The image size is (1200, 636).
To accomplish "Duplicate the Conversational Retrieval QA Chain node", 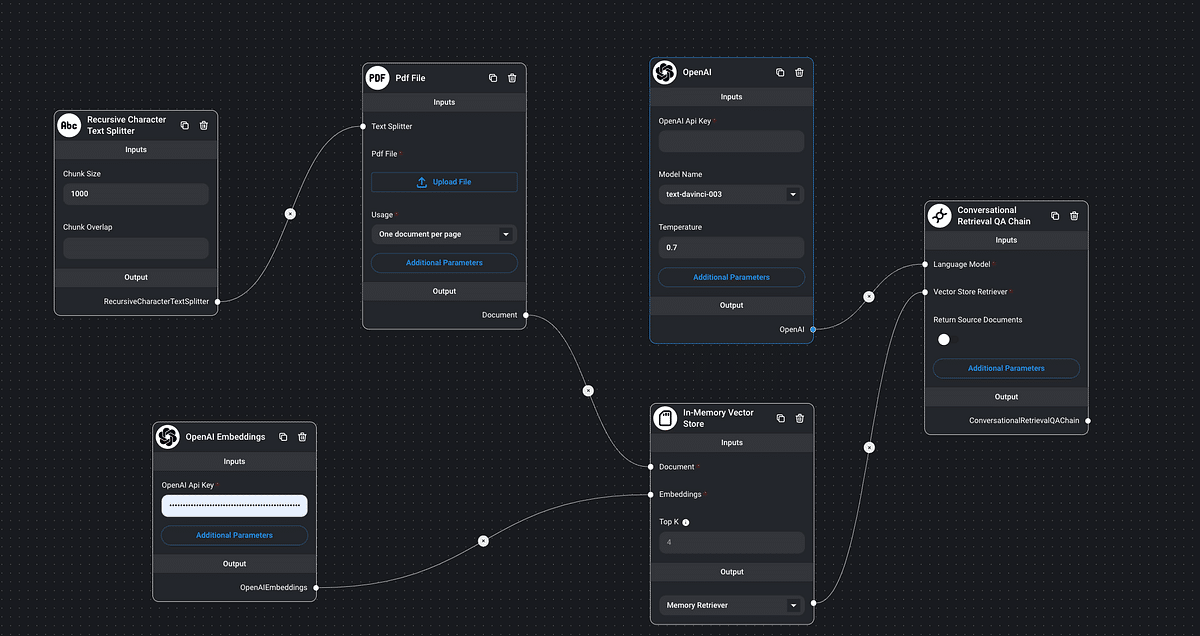I will coord(1055,216).
